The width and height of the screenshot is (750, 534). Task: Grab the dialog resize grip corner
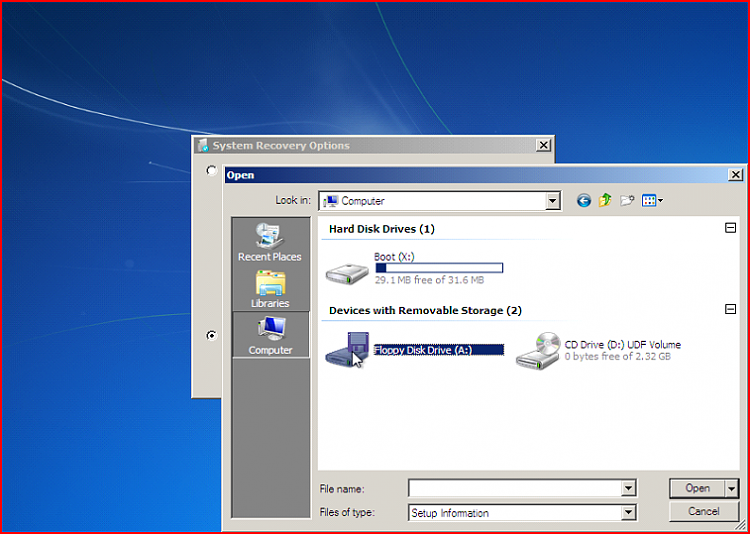pyautogui.click(x=739, y=525)
